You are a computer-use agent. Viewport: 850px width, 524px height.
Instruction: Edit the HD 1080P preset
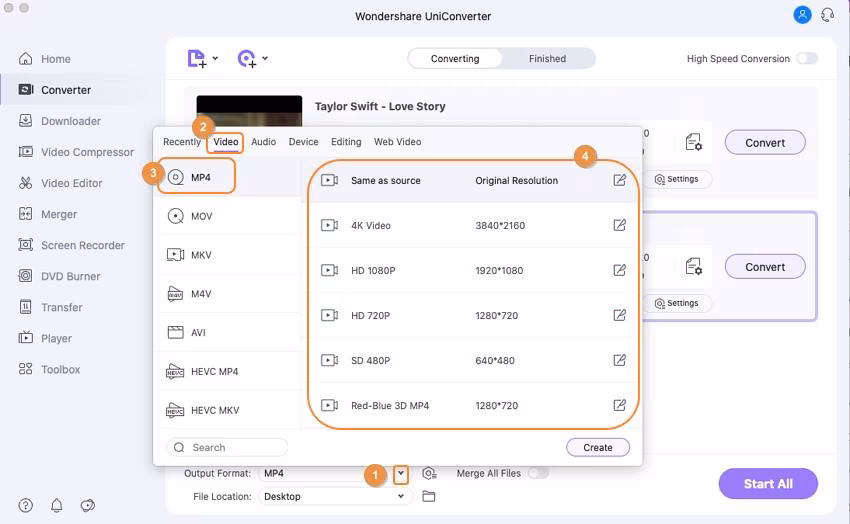pyautogui.click(x=620, y=270)
